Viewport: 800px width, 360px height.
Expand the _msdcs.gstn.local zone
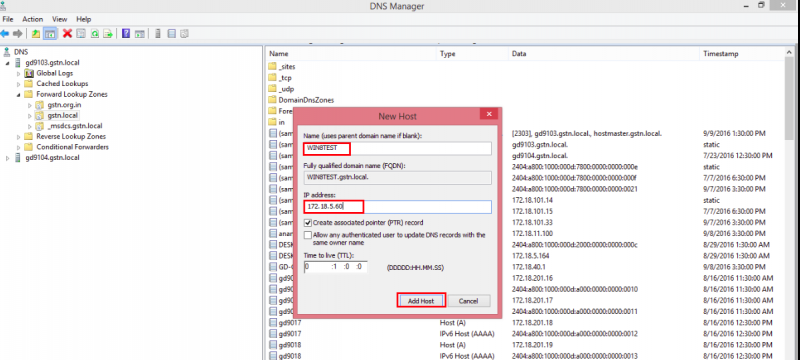coord(30,126)
